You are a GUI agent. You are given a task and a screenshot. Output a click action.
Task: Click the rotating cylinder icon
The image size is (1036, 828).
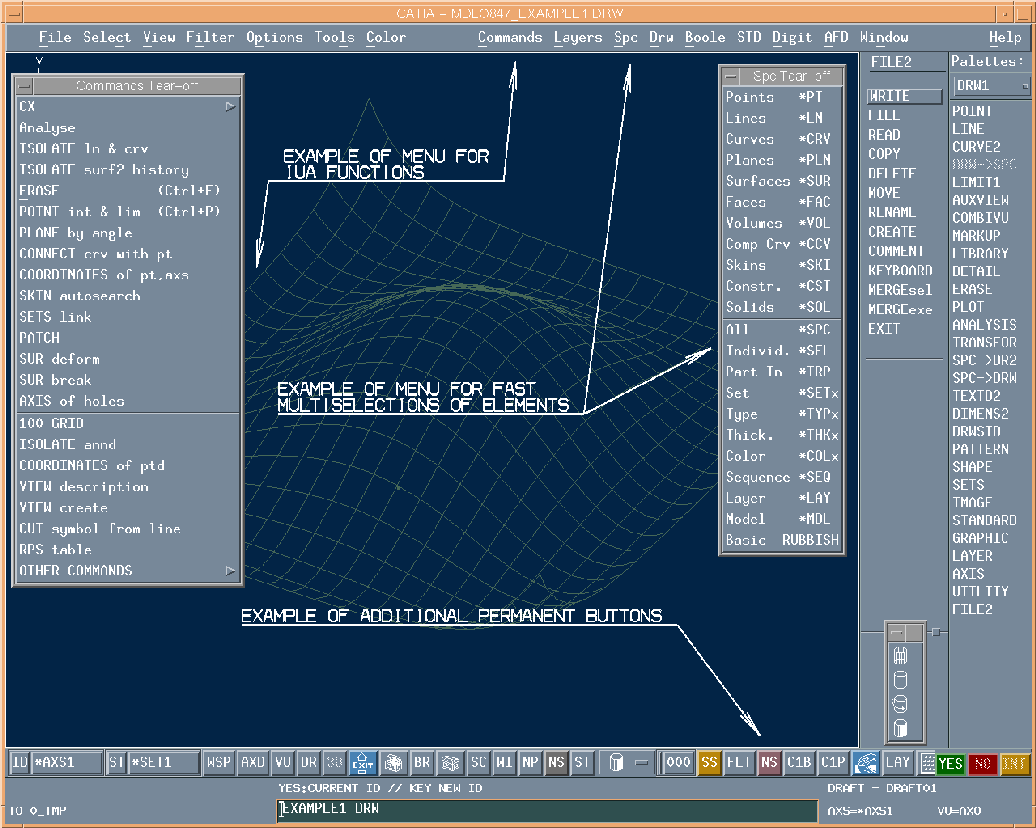pyautogui.click(x=899, y=704)
